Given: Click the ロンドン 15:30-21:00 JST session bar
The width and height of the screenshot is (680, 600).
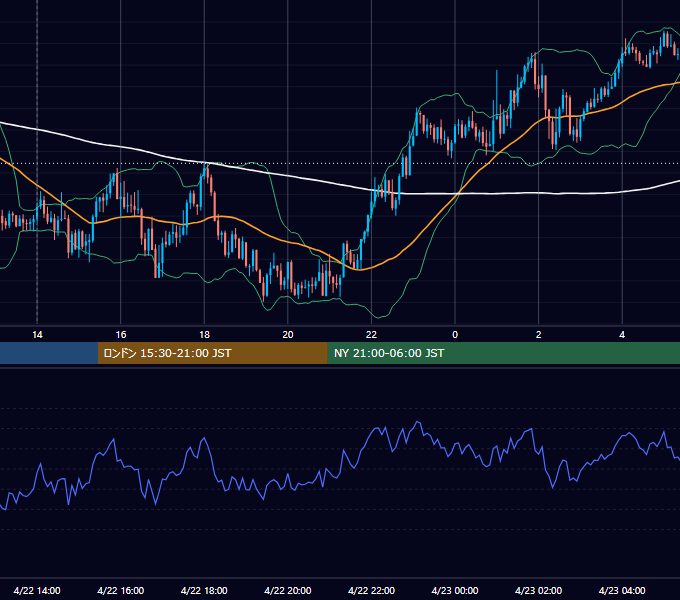Looking at the screenshot, I should 212,353.
